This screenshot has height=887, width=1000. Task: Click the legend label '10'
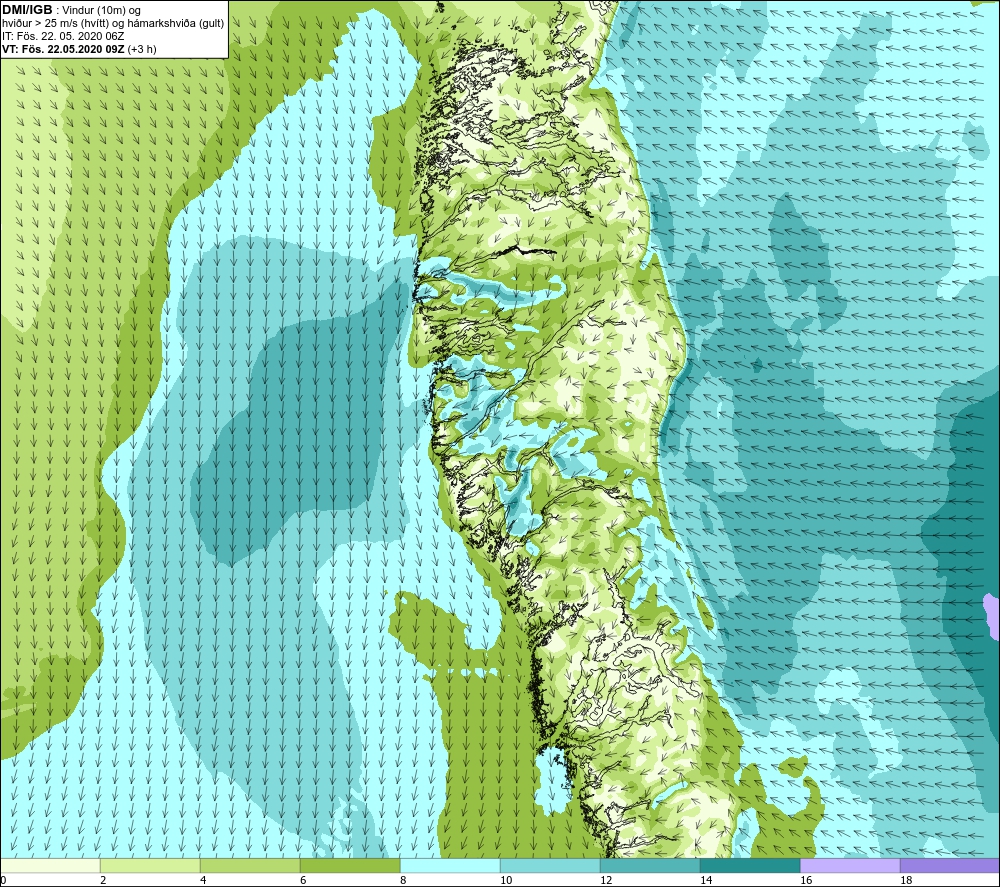click(x=505, y=880)
